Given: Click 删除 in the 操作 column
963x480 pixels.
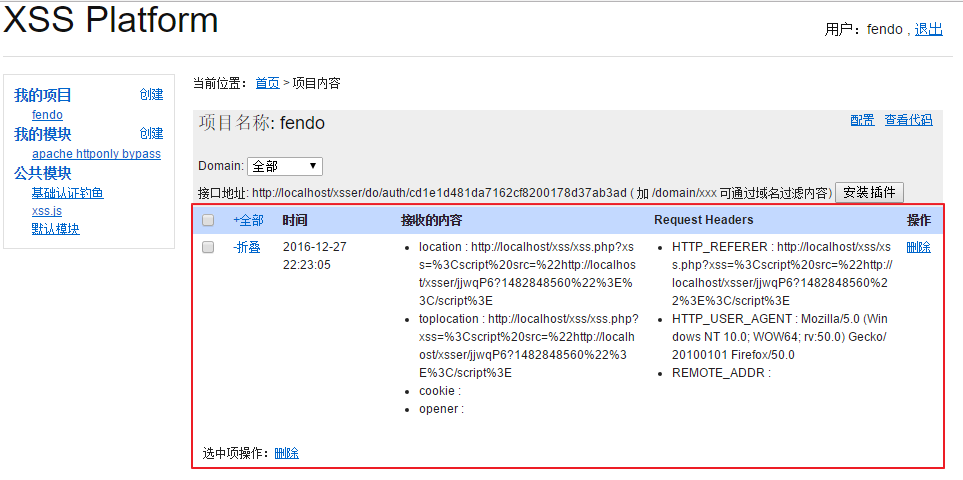Looking at the screenshot, I should click(x=919, y=247).
